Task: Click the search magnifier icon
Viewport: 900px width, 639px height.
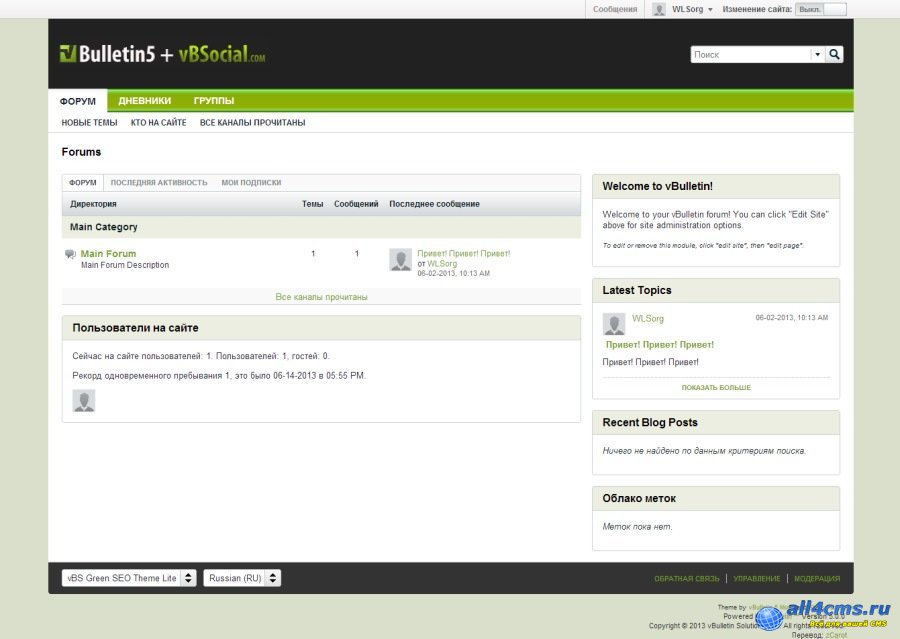Action: pos(835,55)
